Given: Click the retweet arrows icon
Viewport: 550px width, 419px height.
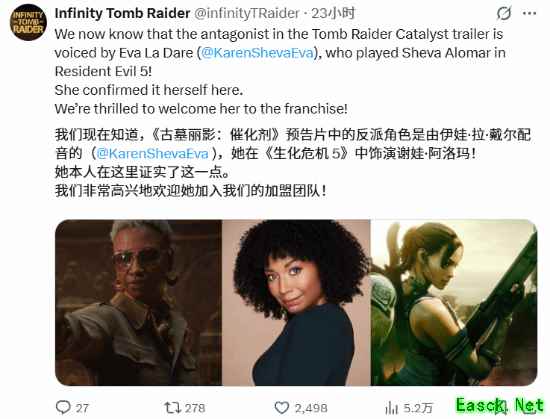Looking at the screenshot, I should pos(173,407).
